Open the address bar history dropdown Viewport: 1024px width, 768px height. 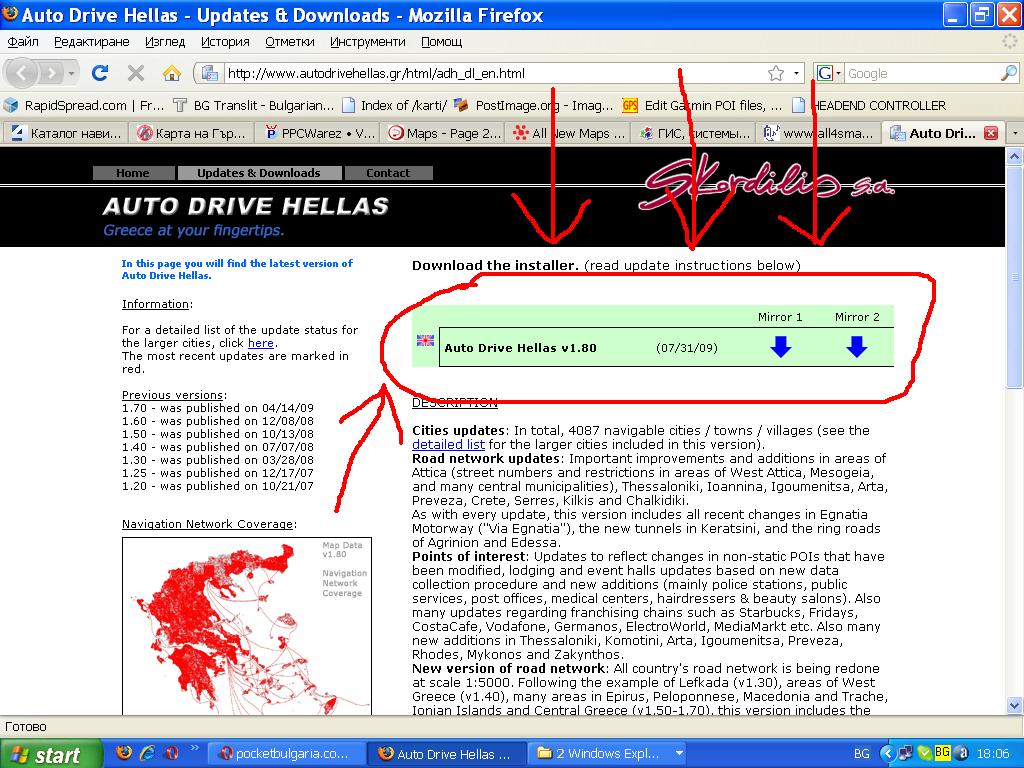pos(796,73)
